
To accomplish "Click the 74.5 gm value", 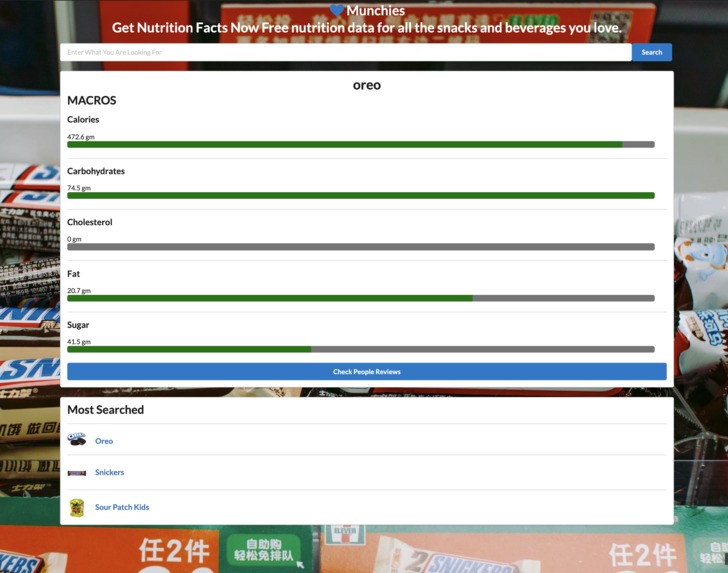I will click(79, 188).
